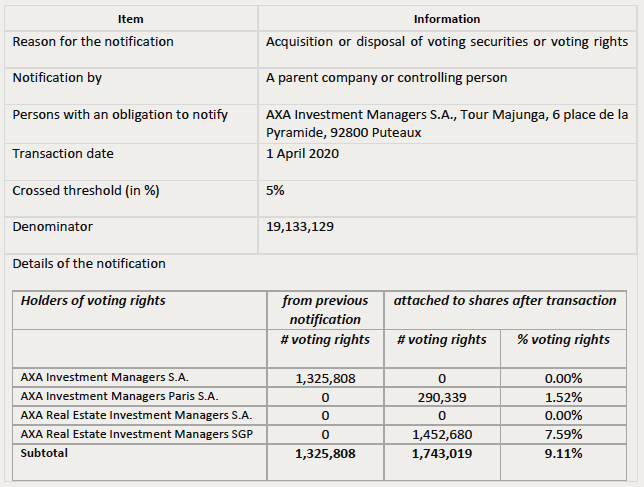Click the transaction date value '1 April 2020'
This screenshot has height=487, width=644.
(302, 154)
